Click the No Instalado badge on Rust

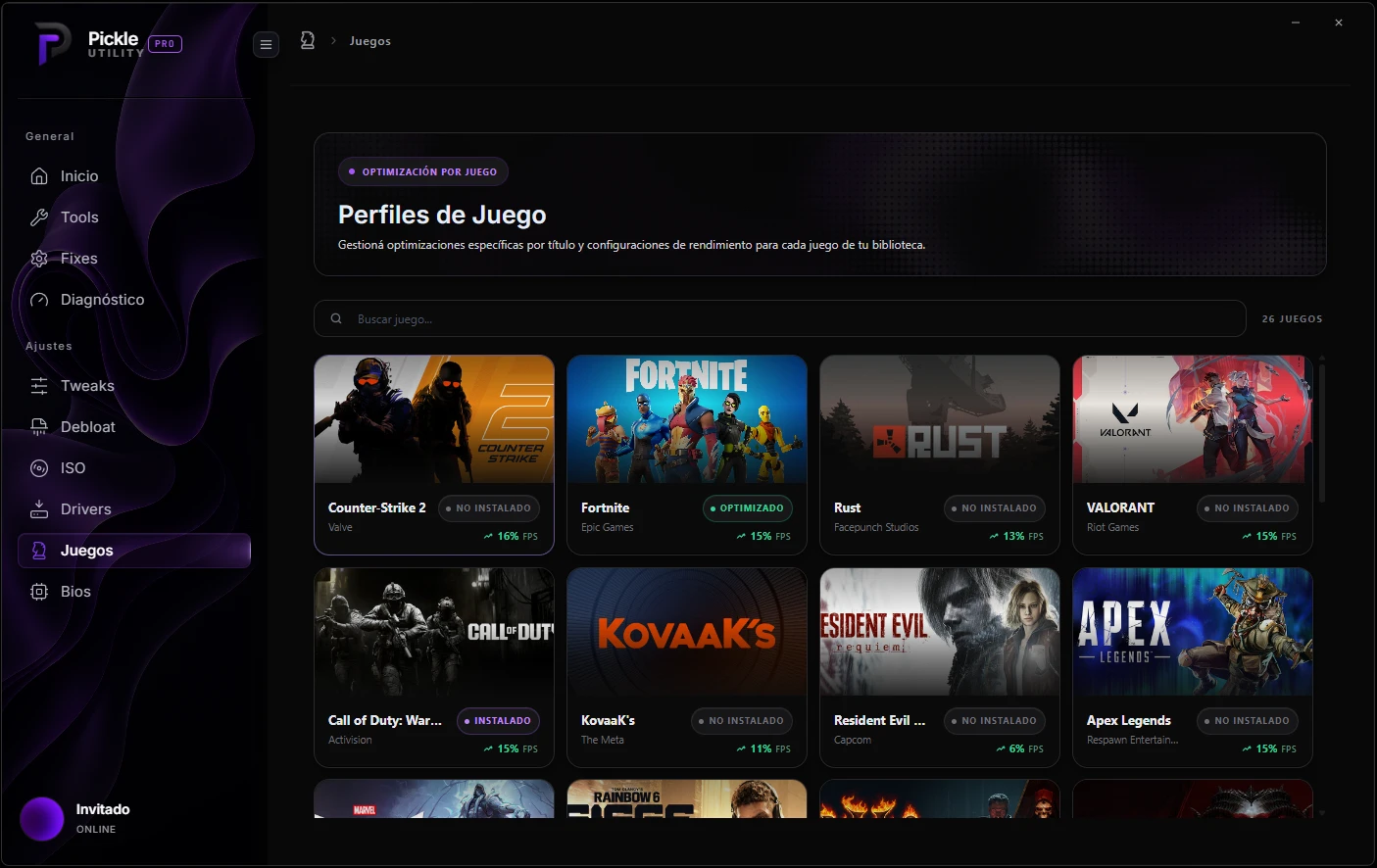point(995,508)
